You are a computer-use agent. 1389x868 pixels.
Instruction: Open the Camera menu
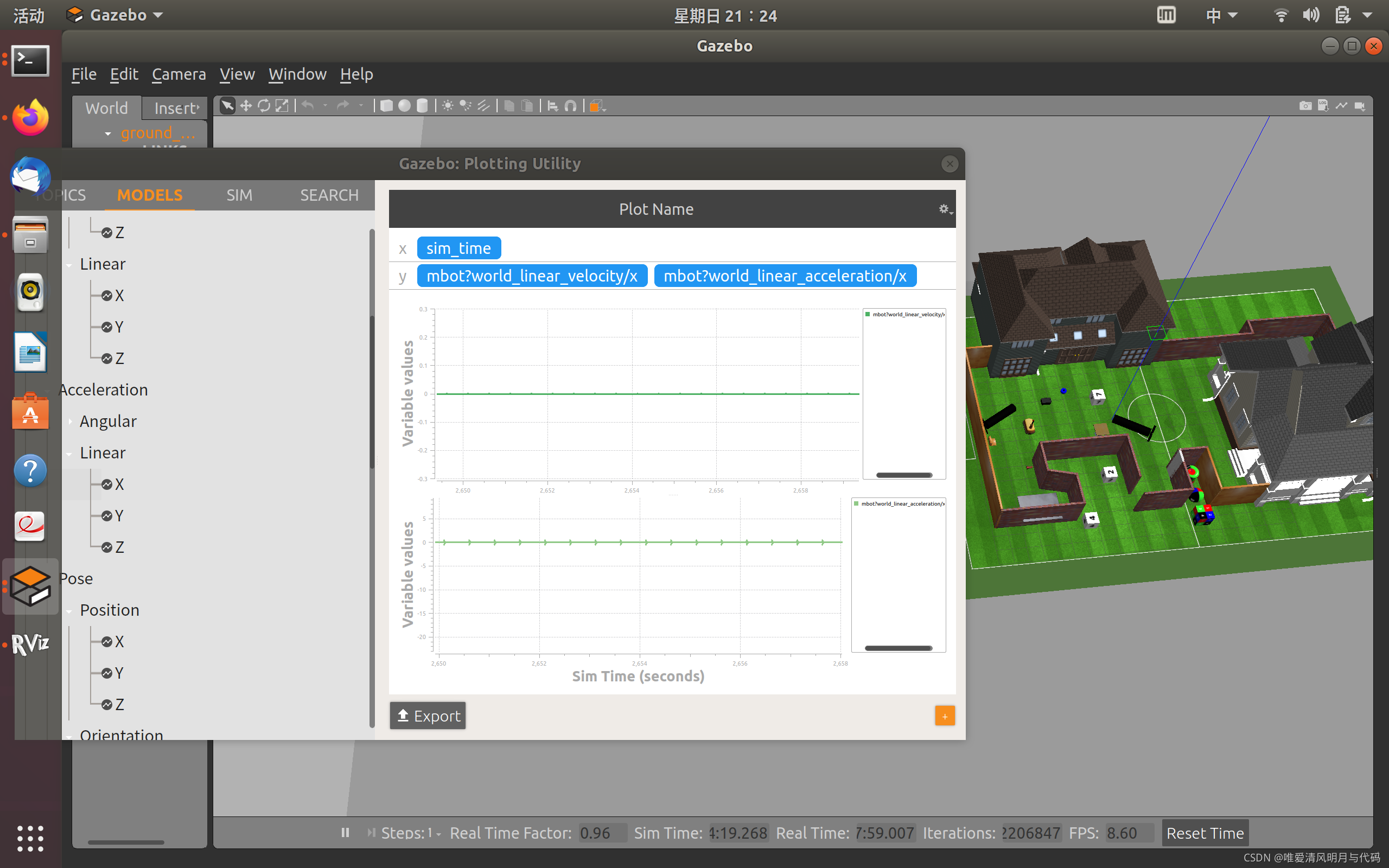coord(179,74)
